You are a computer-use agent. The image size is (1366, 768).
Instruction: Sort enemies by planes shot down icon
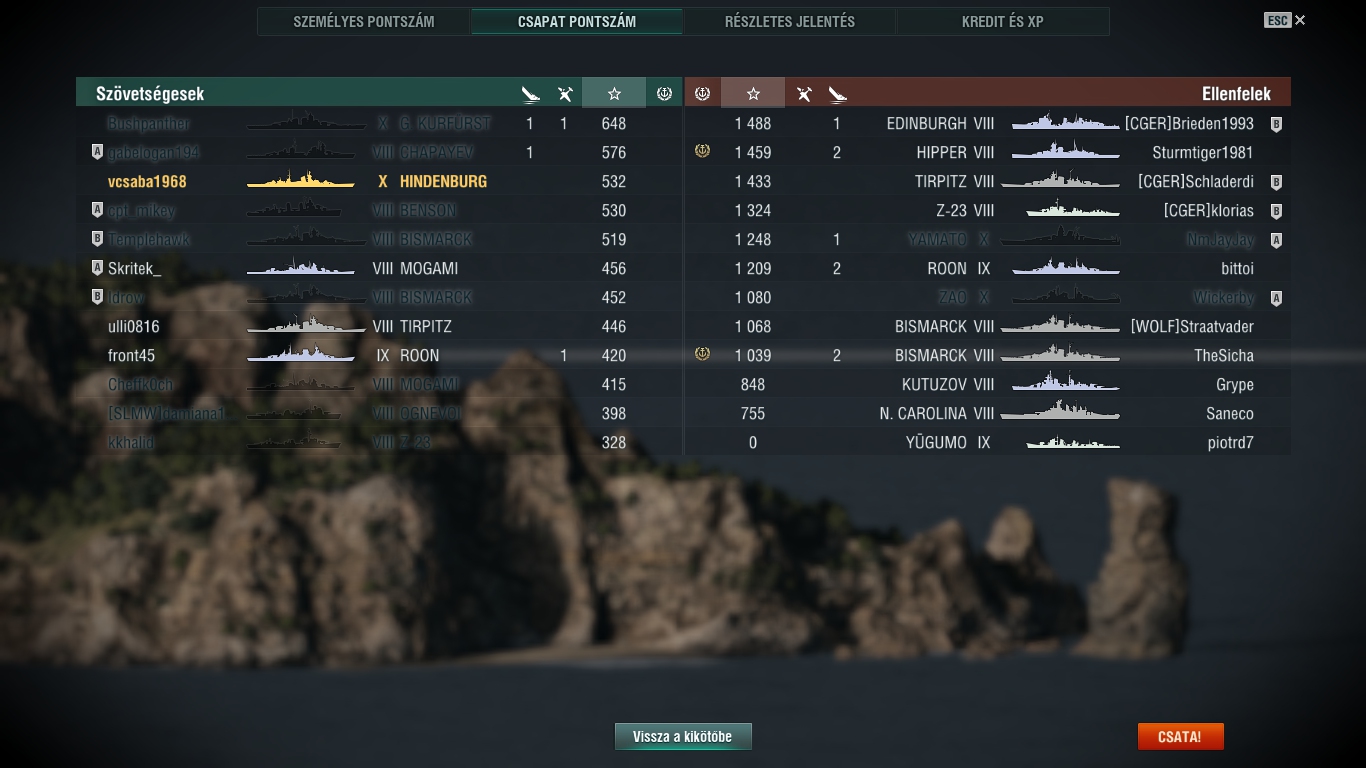pyautogui.click(x=804, y=94)
